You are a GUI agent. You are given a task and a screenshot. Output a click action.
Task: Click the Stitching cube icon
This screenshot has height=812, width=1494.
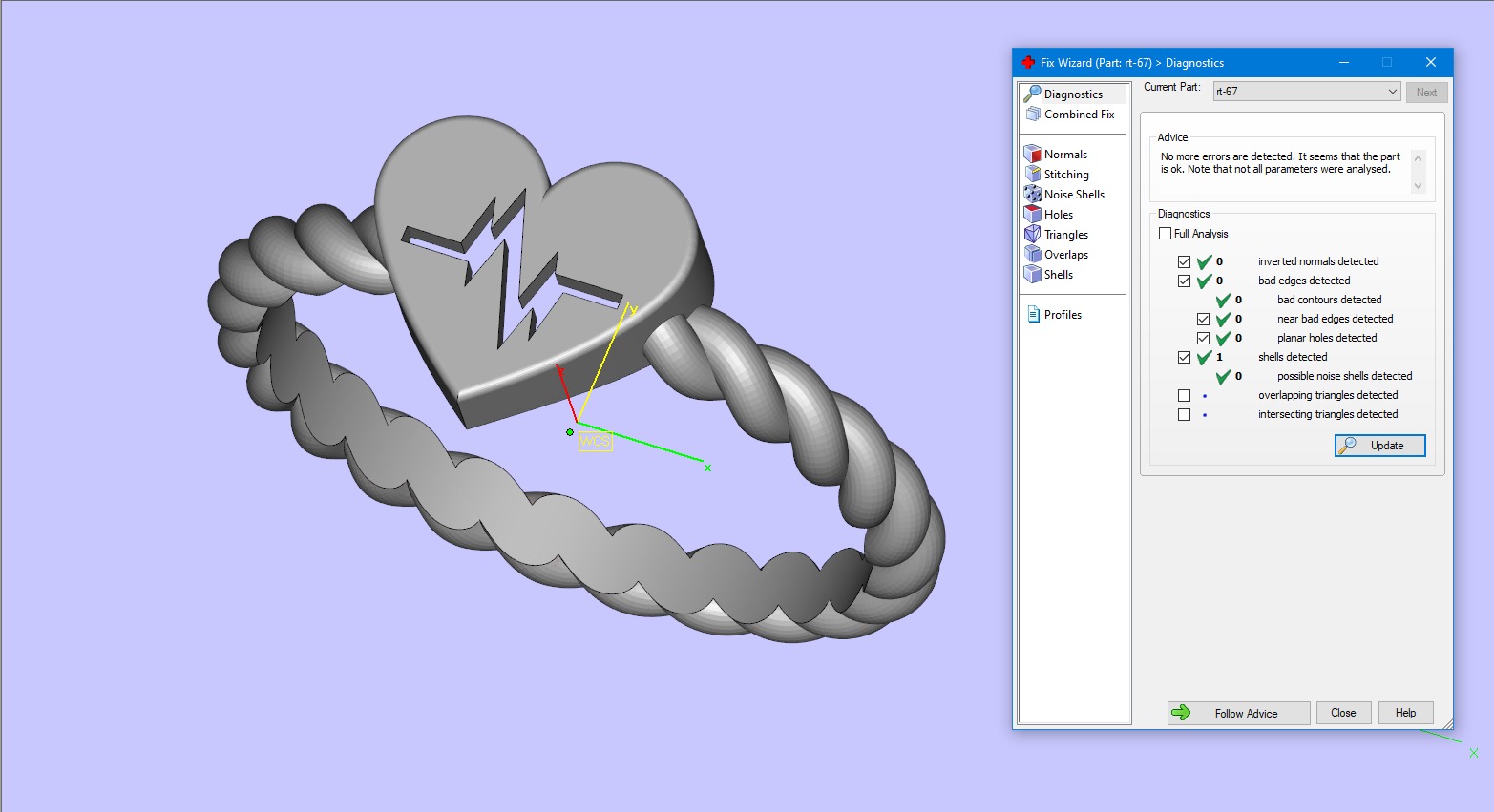(1032, 174)
